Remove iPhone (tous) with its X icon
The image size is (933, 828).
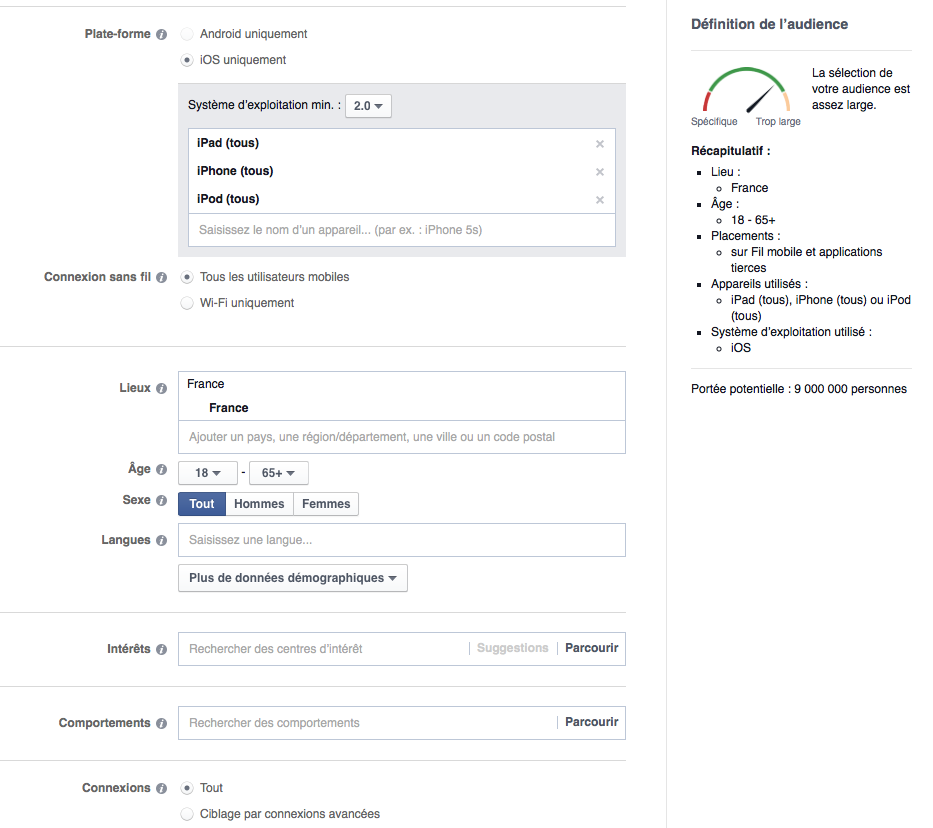pos(600,172)
